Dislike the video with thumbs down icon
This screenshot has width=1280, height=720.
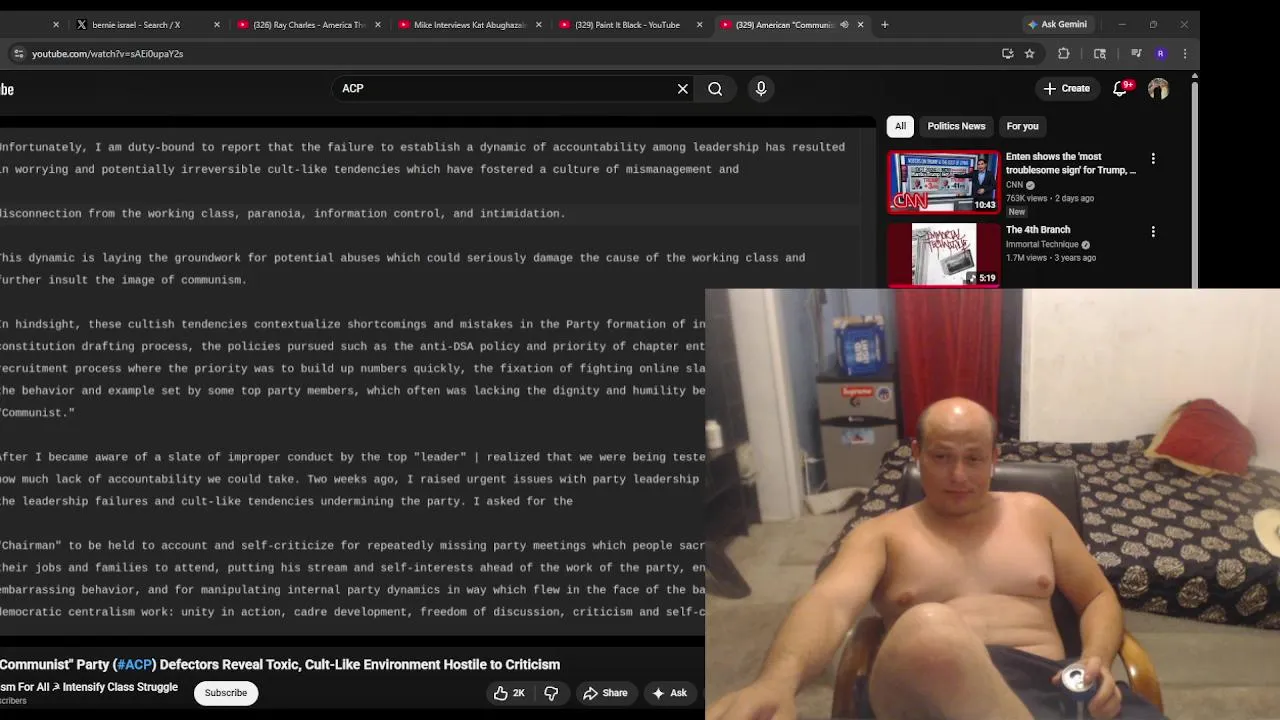[551, 693]
